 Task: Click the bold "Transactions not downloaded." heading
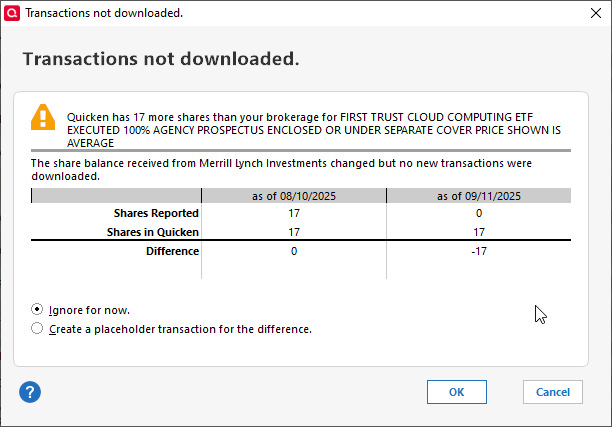(x=161, y=58)
